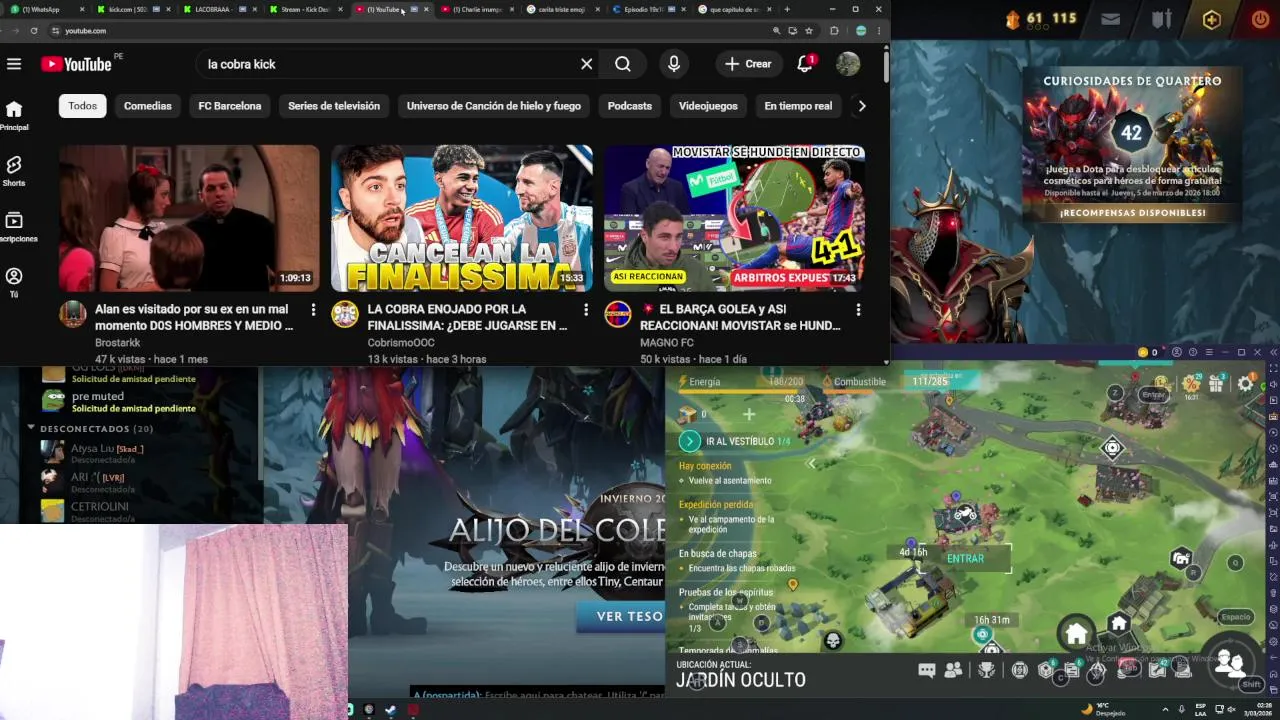Open Shorts in YouTube sidebar
This screenshot has width=1280, height=720.
(x=14, y=171)
